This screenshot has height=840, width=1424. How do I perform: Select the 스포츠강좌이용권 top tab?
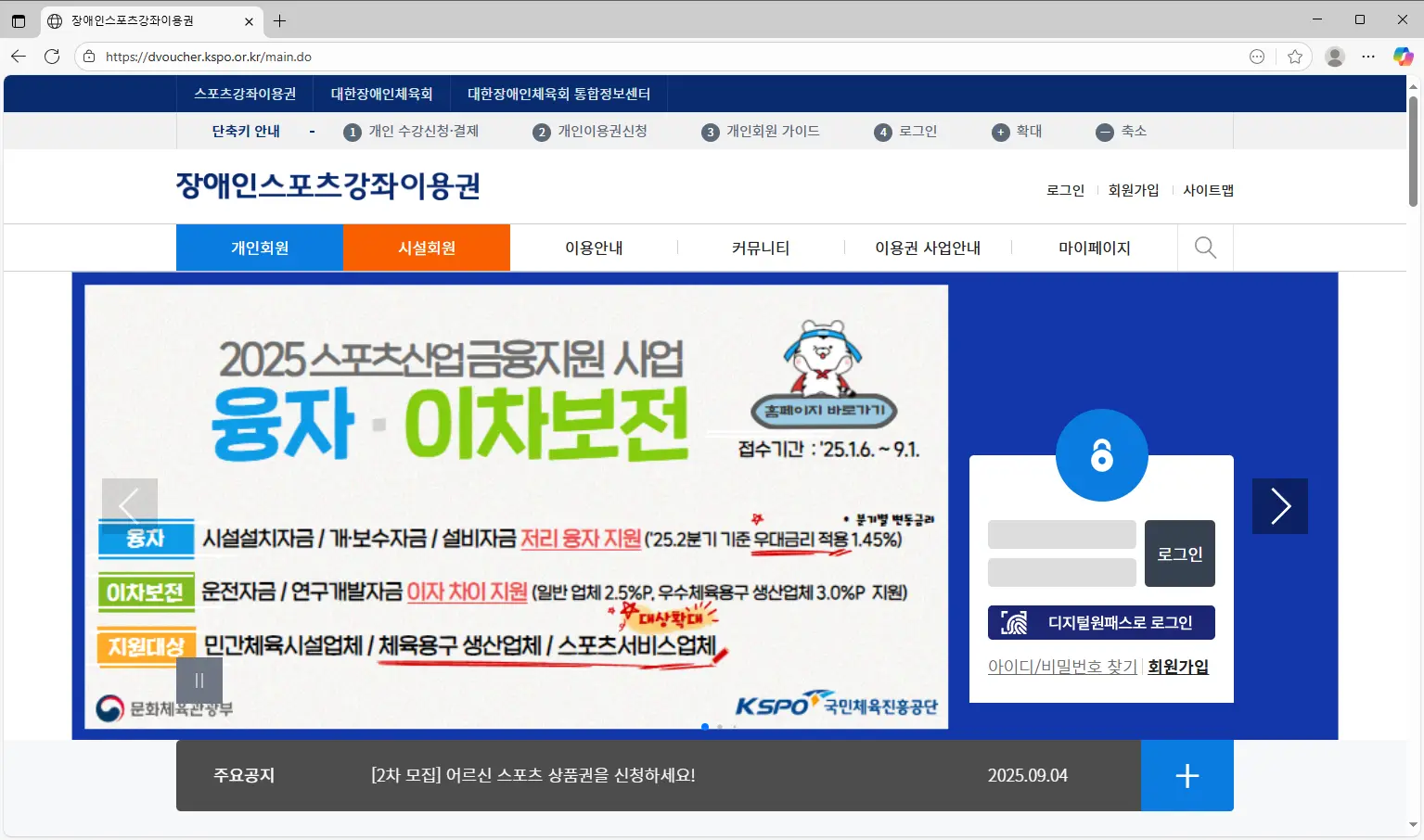point(245,94)
